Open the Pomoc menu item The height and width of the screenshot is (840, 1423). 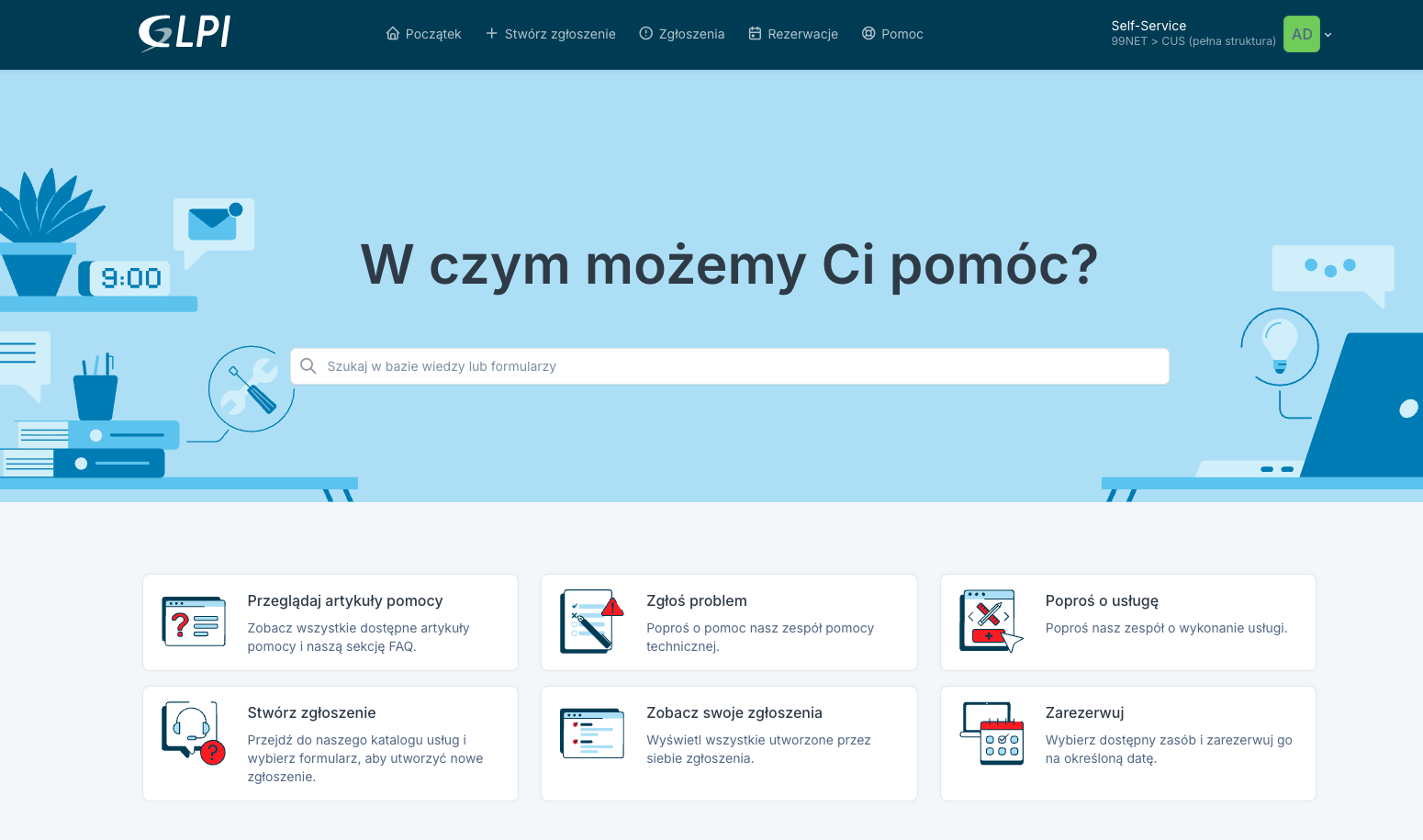coord(902,34)
